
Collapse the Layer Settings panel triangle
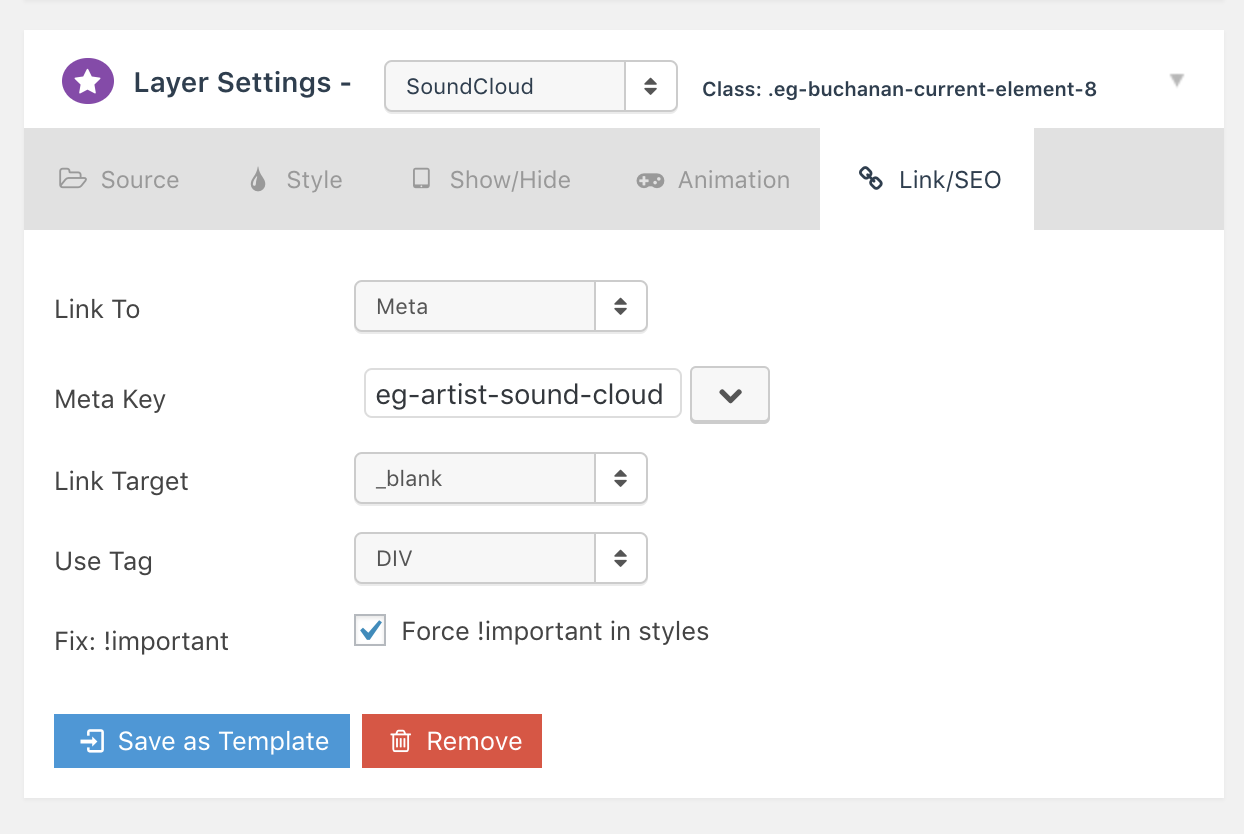(x=1177, y=80)
